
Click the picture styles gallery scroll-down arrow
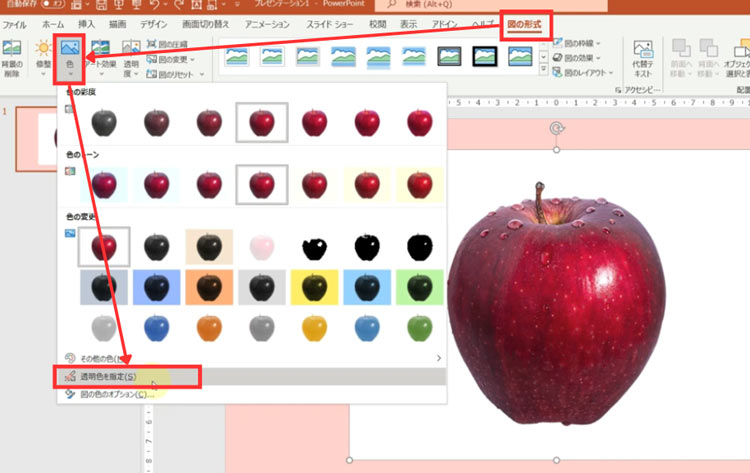tap(543, 57)
